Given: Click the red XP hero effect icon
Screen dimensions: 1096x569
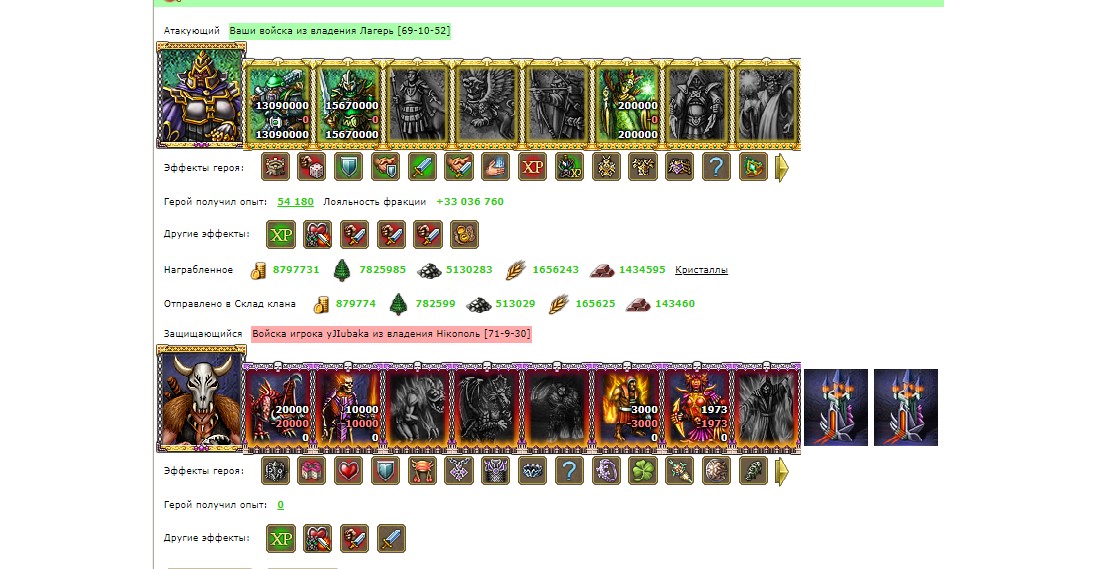Looking at the screenshot, I should (x=533, y=167).
